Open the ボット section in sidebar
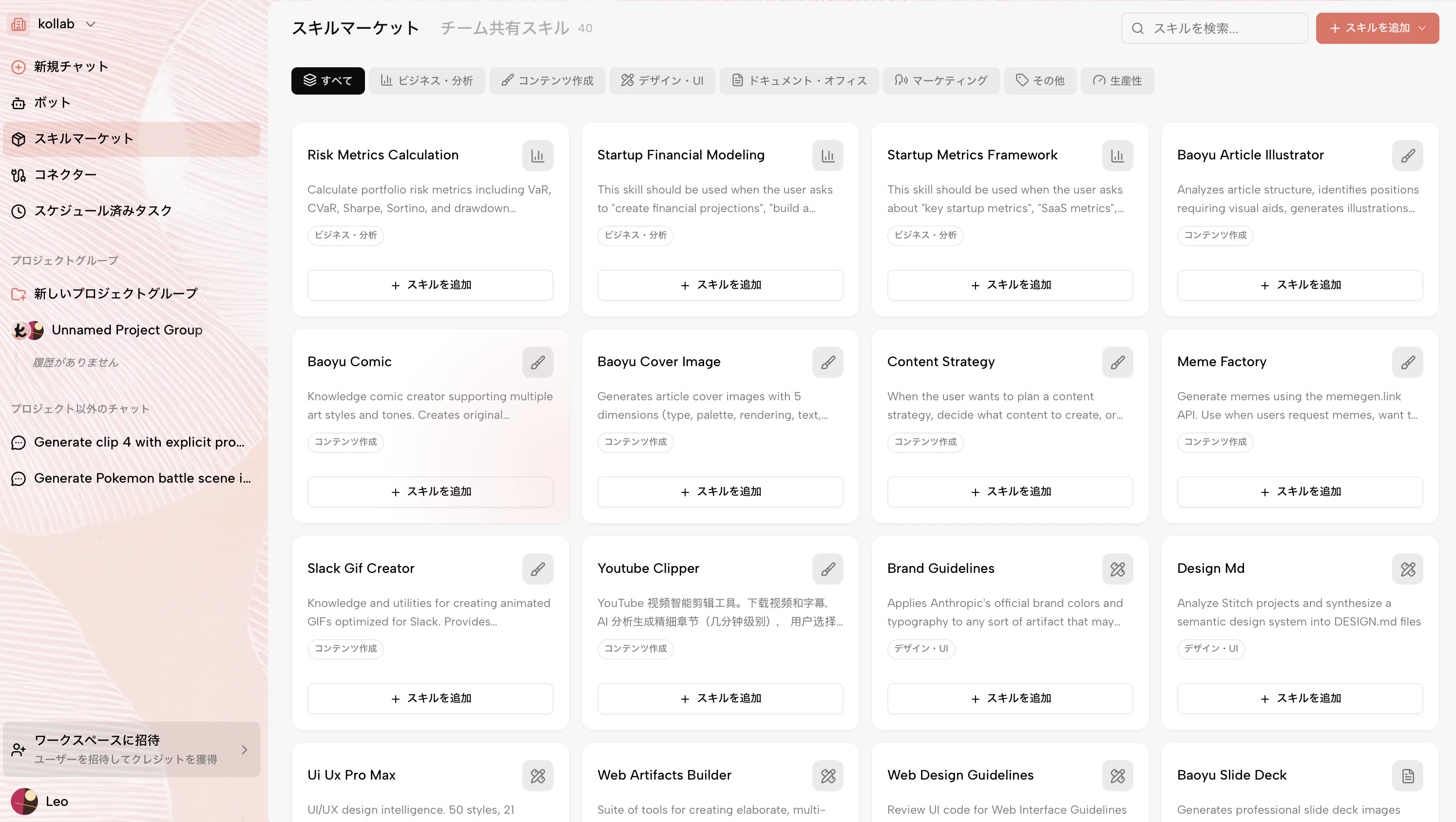This screenshot has height=822, width=1456. tap(131, 103)
